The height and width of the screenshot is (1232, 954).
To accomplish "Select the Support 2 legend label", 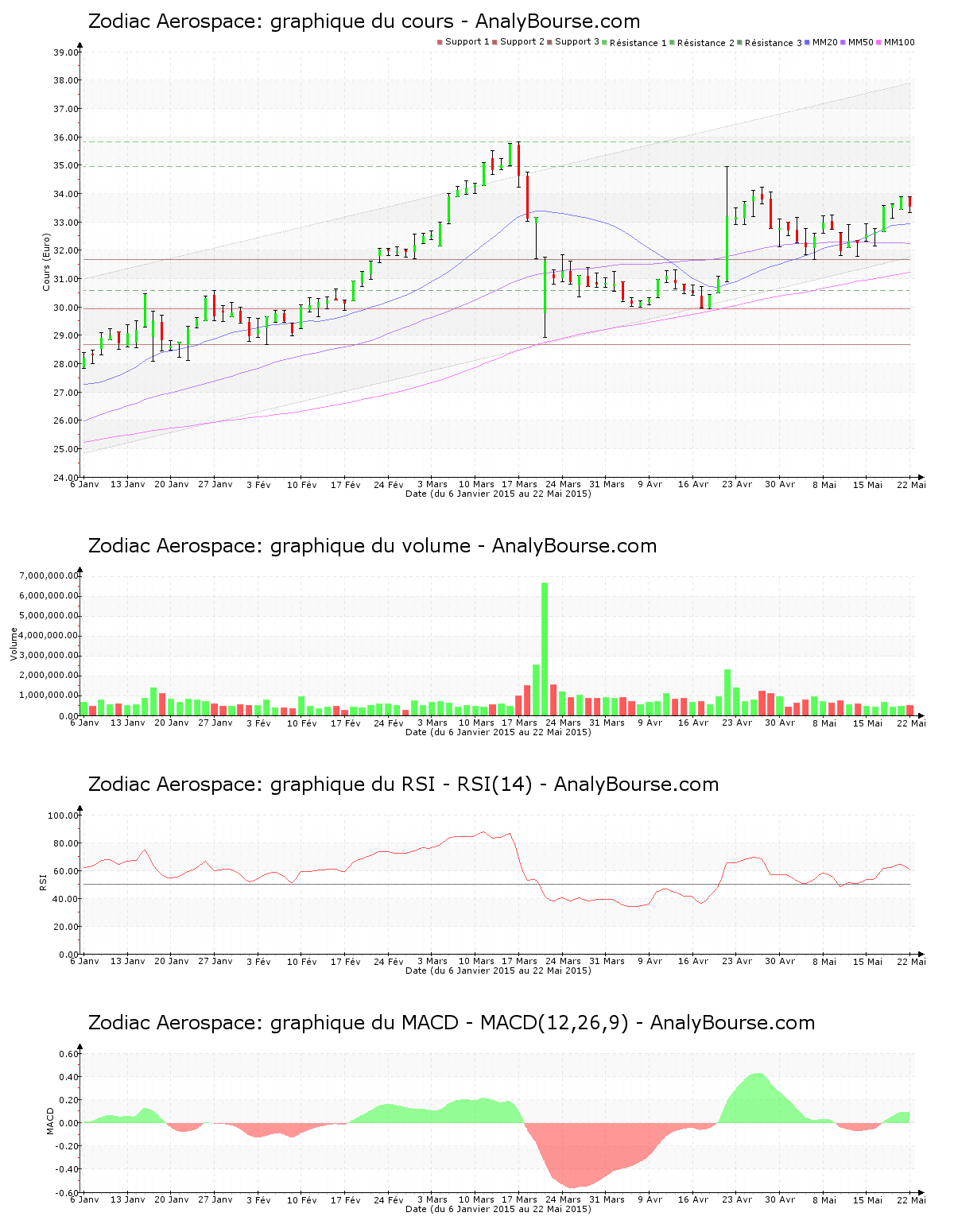I will click(x=522, y=42).
